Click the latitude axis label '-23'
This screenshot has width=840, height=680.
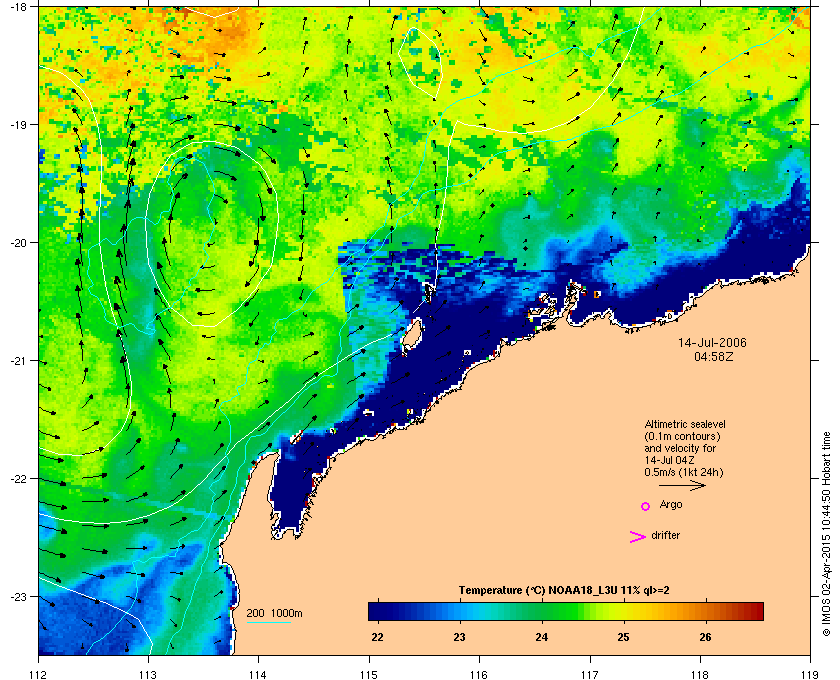point(19,596)
